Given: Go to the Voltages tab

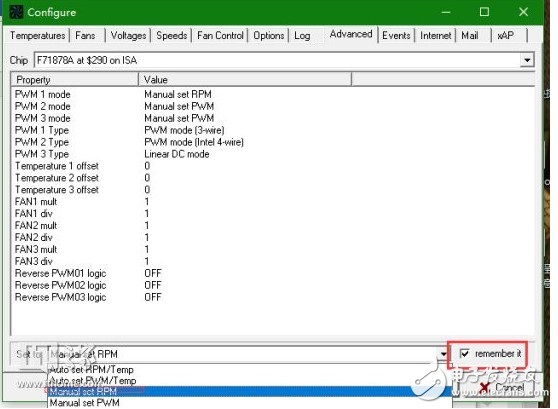Looking at the screenshot, I should click(x=128, y=36).
